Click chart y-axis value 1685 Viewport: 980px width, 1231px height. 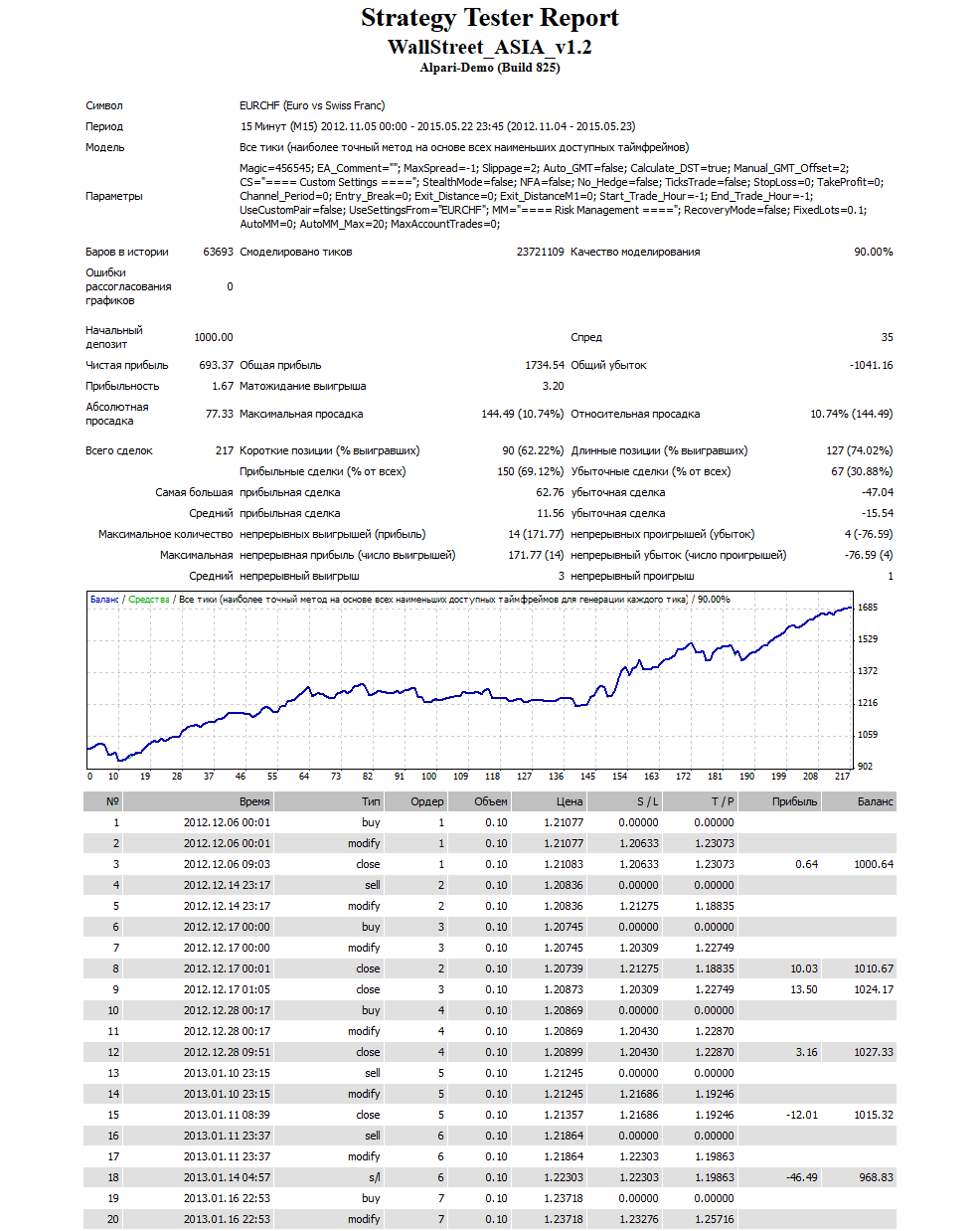click(x=868, y=608)
